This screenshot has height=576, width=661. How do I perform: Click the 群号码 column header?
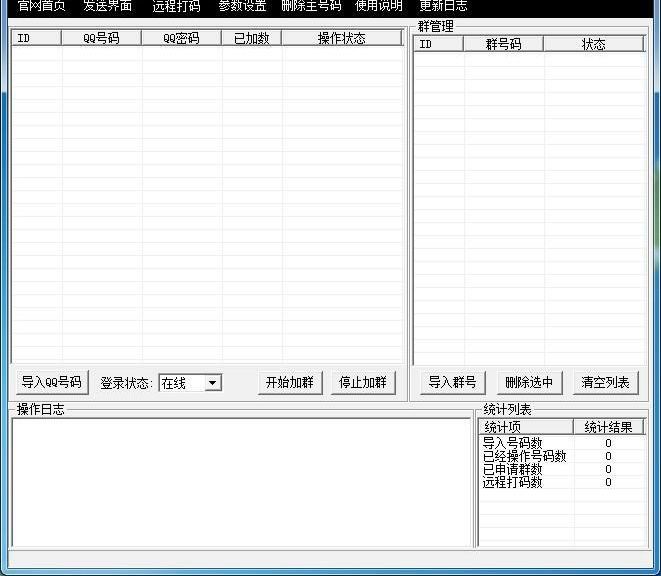pos(503,44)
